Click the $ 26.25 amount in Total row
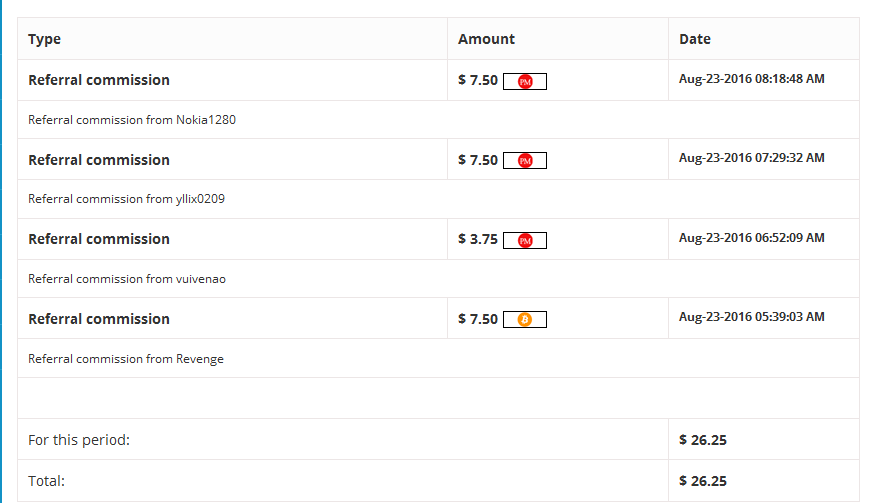 pyautogui.click(x=702, y=481)
